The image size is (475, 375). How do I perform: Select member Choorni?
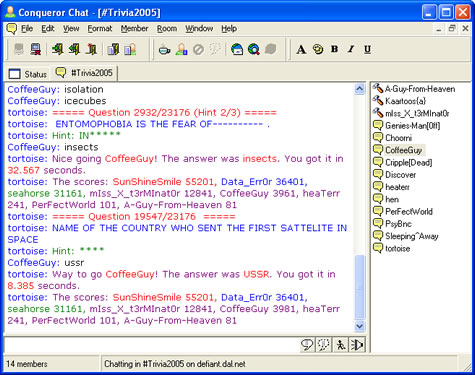pos(392,138)
